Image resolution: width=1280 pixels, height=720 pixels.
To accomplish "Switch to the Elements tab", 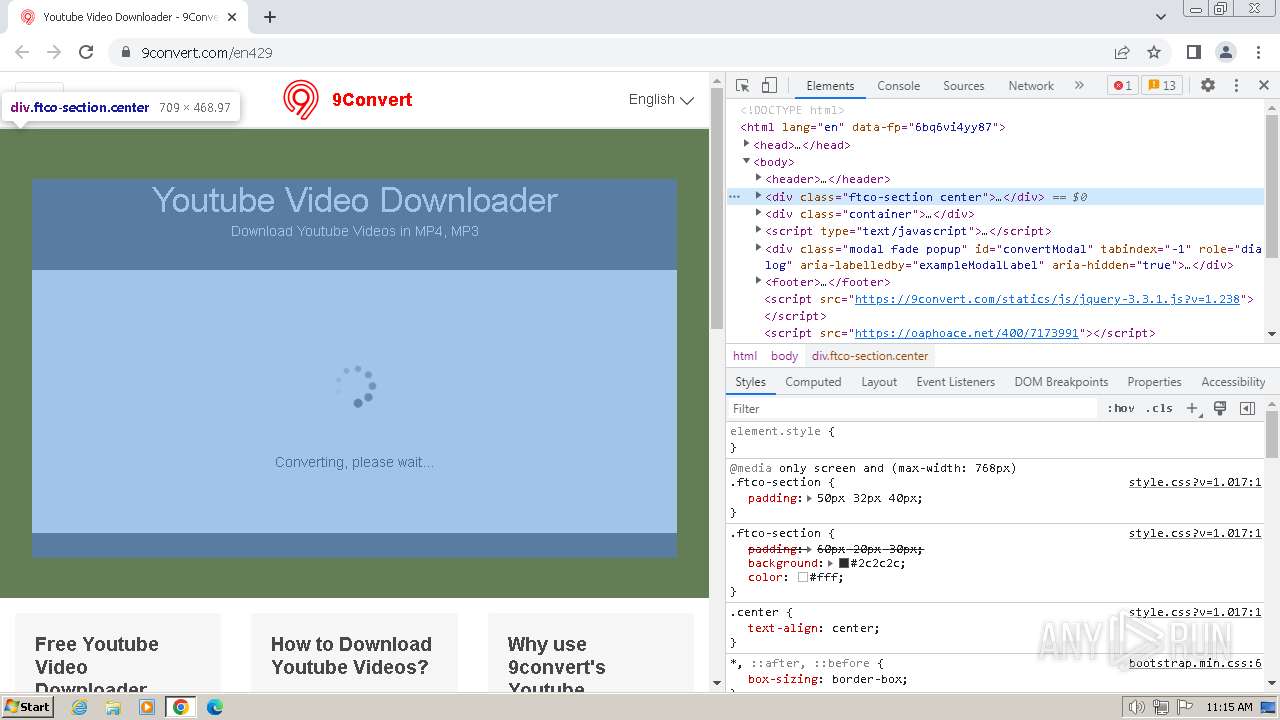I will [x=830, y=86].
